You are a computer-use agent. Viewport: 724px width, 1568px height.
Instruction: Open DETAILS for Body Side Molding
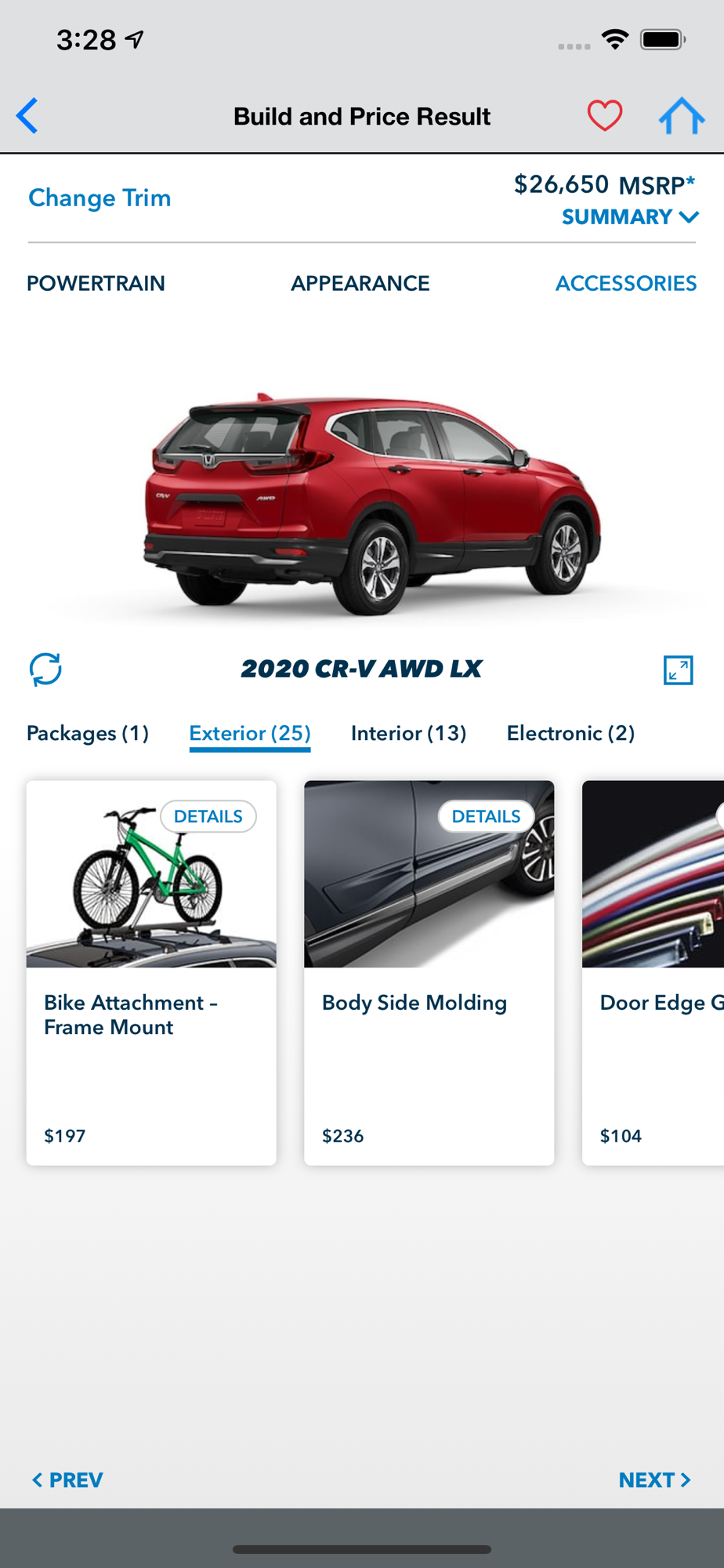[x=487, y=816]
